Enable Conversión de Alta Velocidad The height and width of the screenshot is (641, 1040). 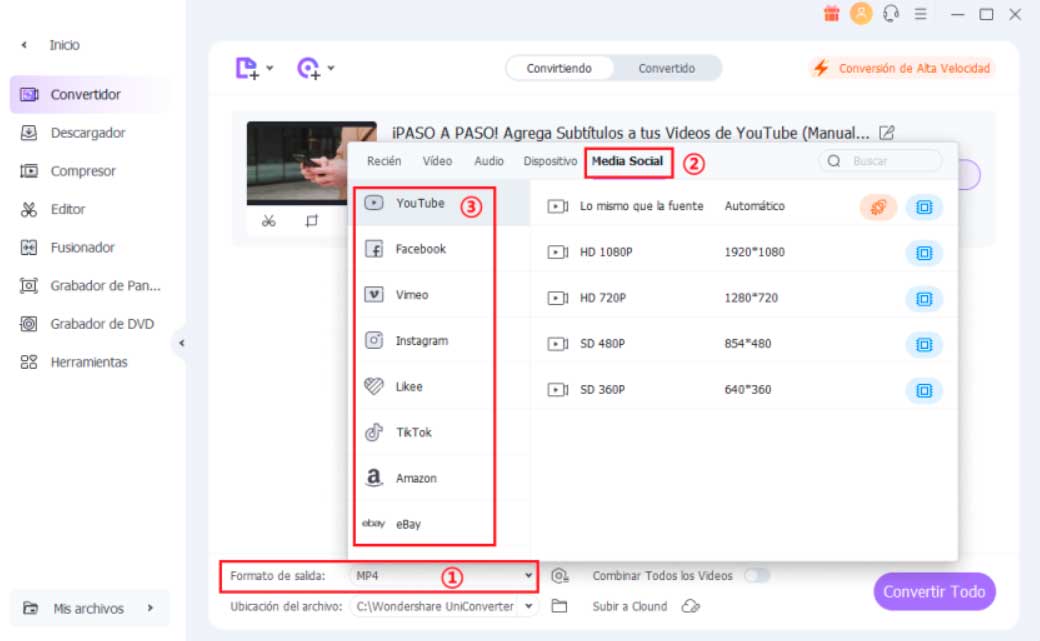click(902, 68)
